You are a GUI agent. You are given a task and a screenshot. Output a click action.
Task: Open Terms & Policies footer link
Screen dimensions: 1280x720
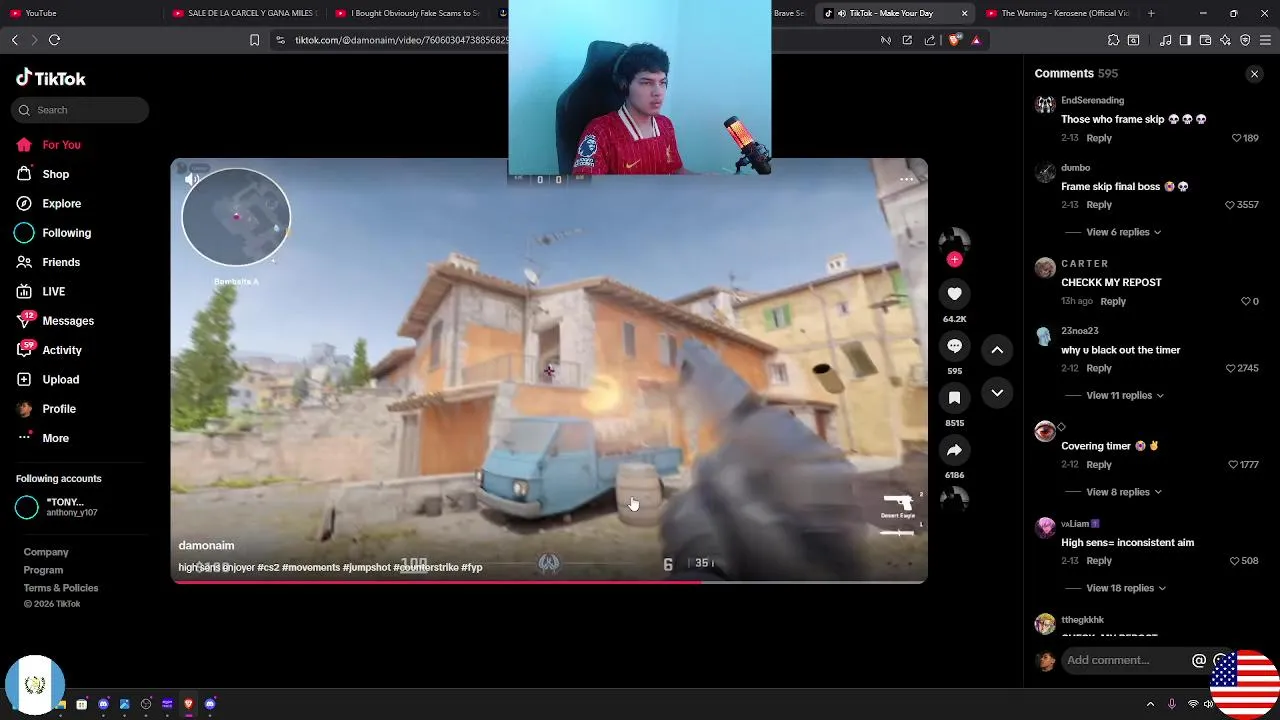(61, 588)
